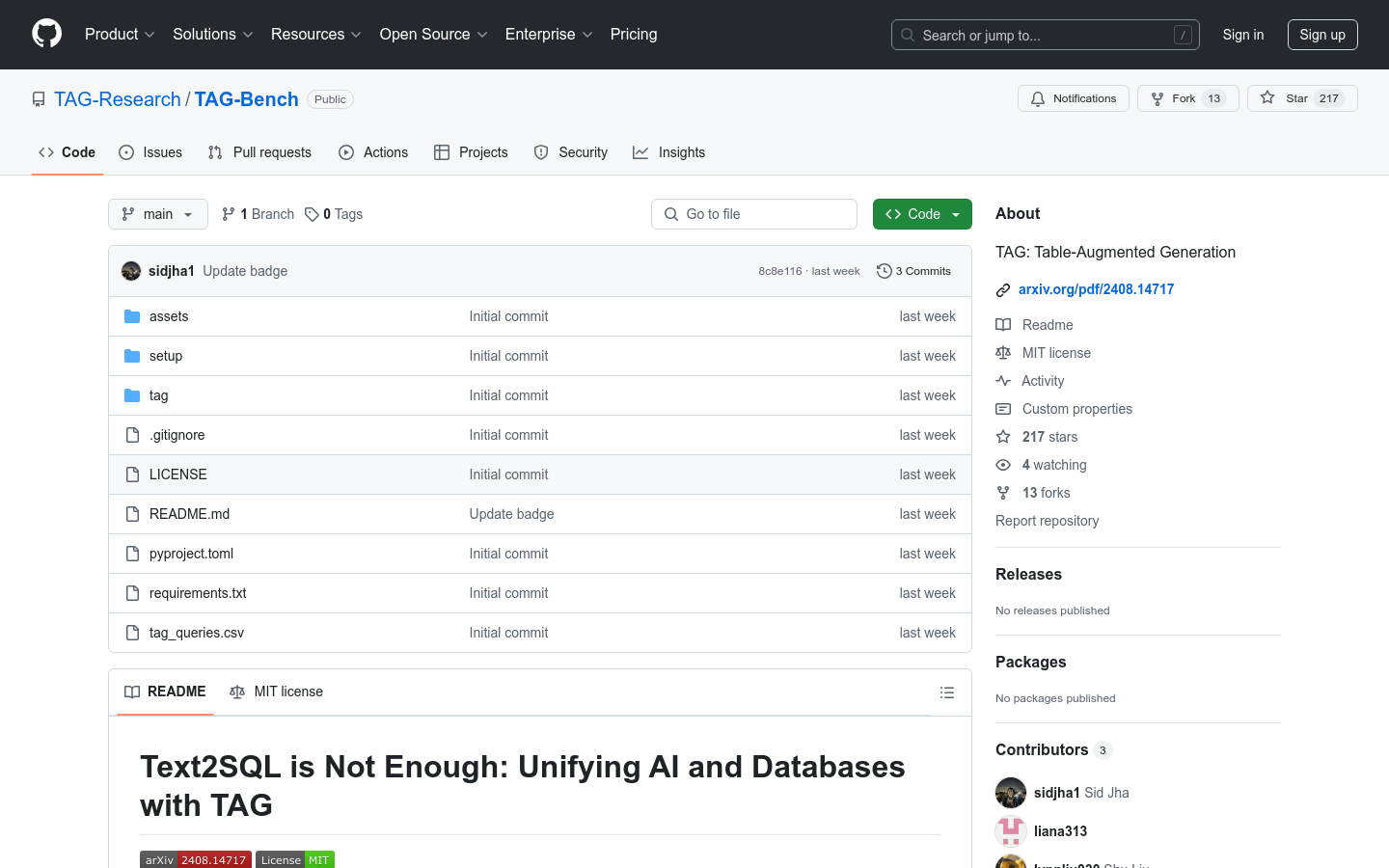Viewport: 1389px width, 868px height.
Task: Open the Product menu in the header
Action: (120, 34)
